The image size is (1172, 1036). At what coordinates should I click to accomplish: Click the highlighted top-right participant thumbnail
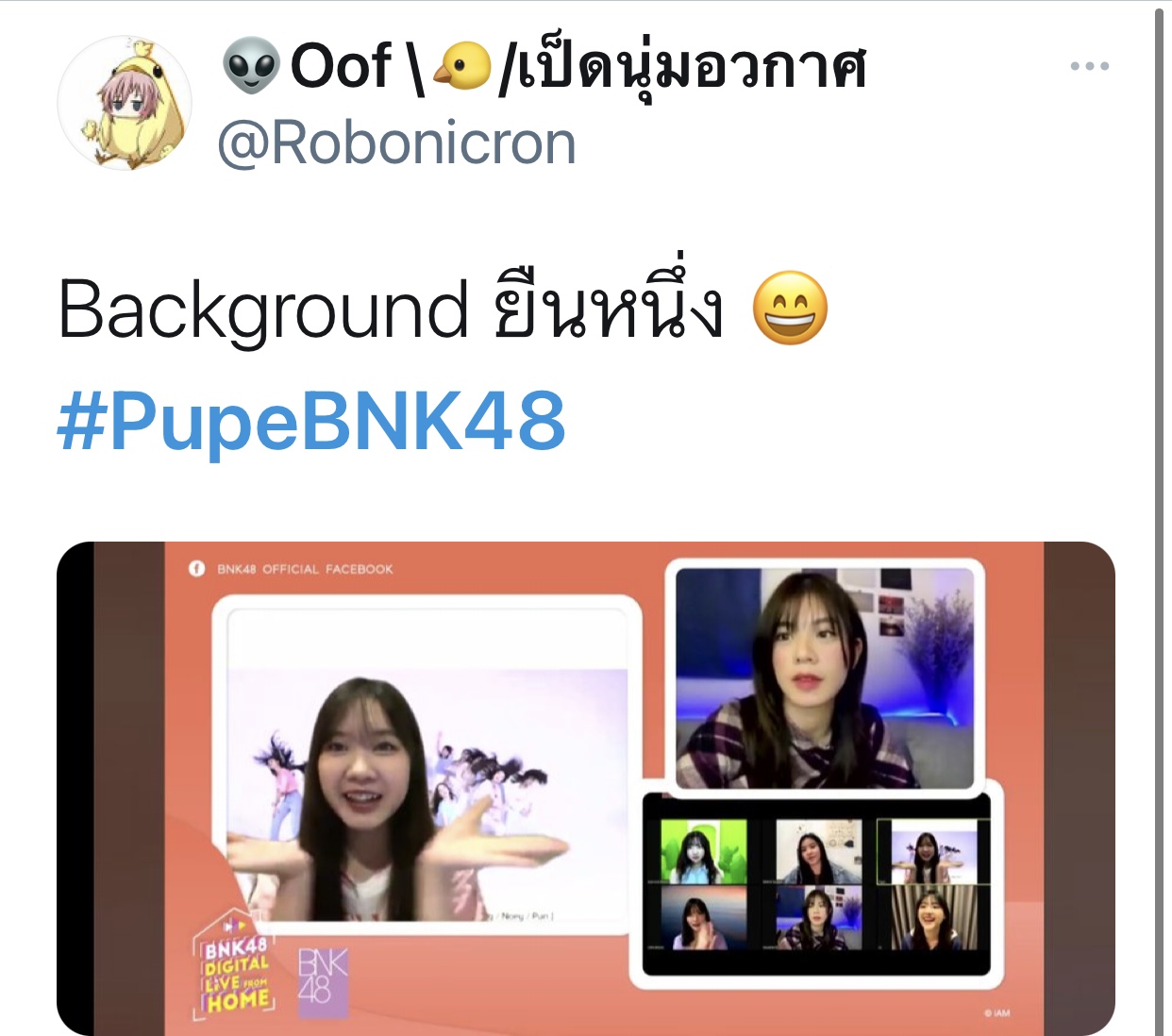(933, 851)
